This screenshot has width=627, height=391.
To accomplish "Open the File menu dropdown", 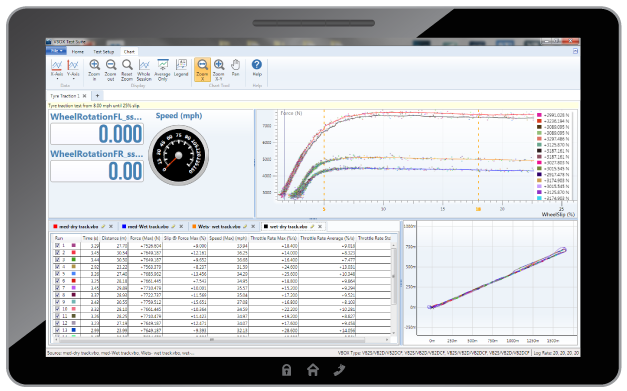I will click(x=56, y=51).
